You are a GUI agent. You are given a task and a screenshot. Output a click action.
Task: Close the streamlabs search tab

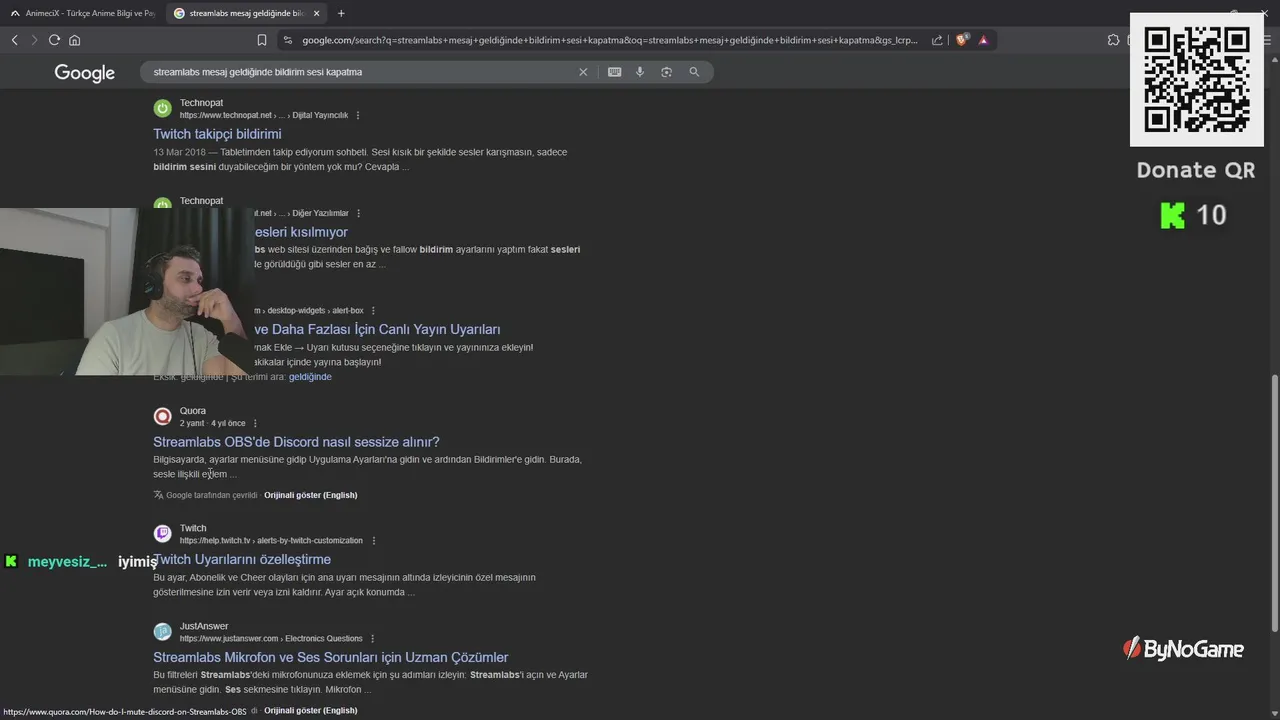317,13
